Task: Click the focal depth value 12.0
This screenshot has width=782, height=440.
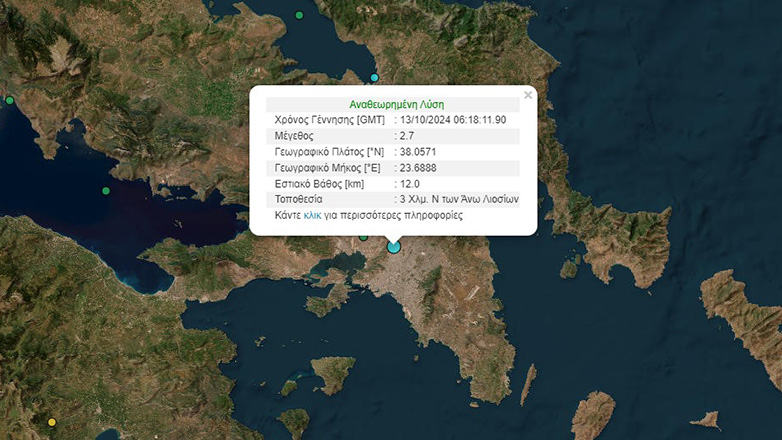Action: pyautogui.click(x=409, y=184)
